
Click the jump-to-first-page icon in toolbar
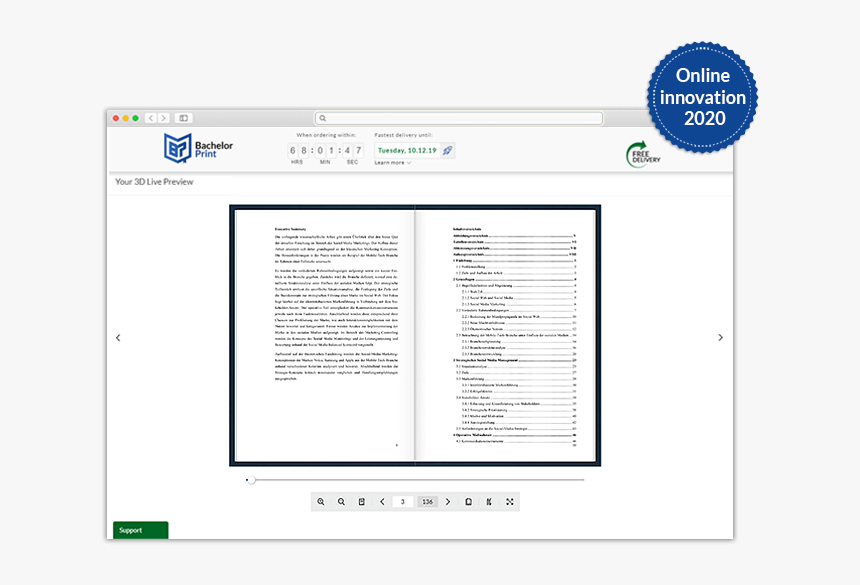(x=489, y=502)
